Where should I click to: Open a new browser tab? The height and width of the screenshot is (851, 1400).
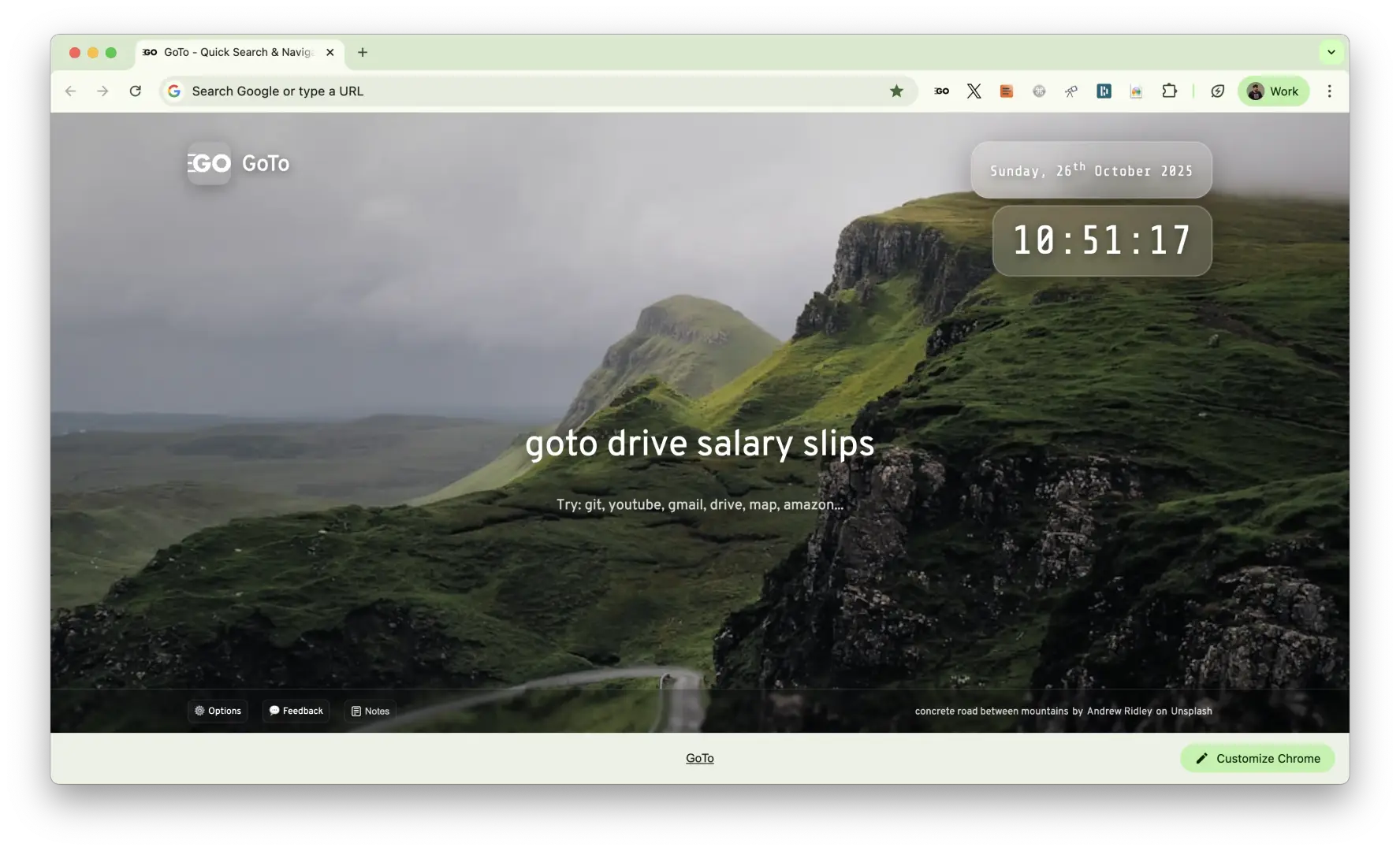(362, 52)
